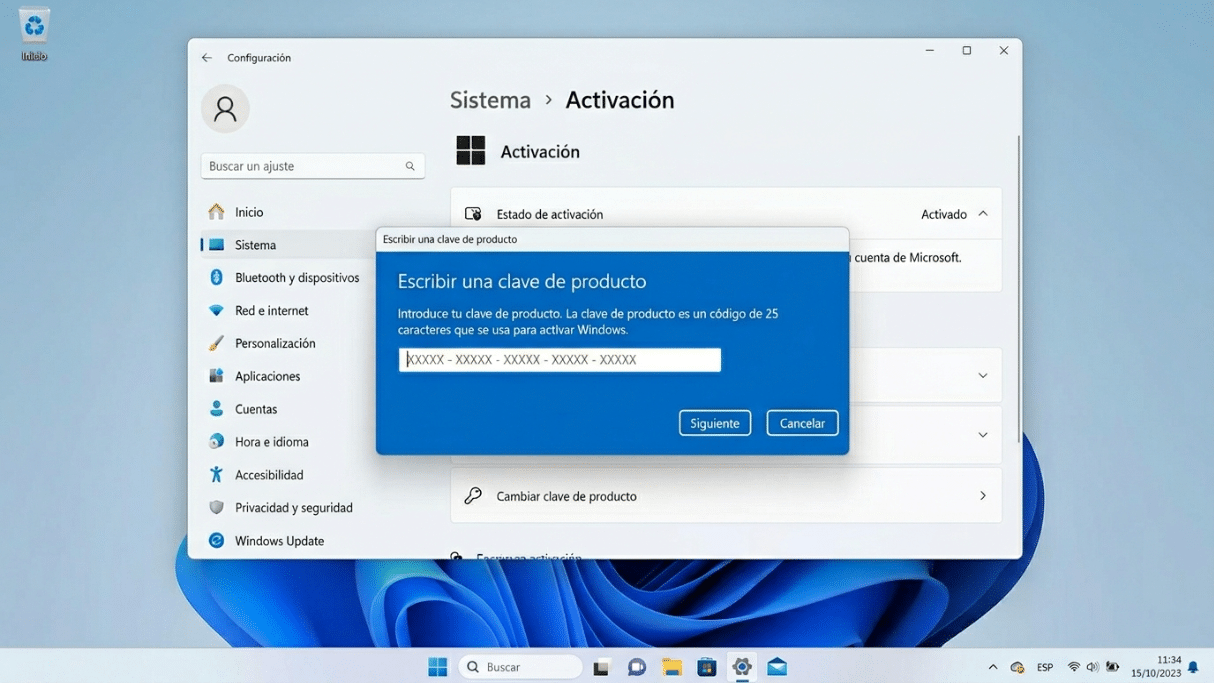Click the Estado de activación icon

pyautogui.click(x=473, y=214)
